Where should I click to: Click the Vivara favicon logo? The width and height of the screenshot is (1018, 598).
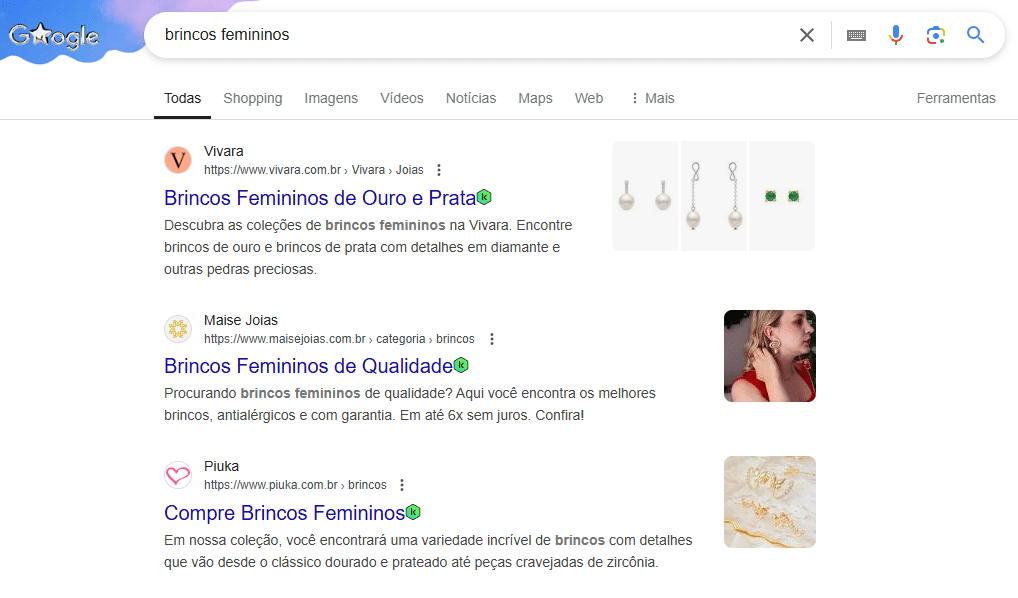(x=178, y=160)
